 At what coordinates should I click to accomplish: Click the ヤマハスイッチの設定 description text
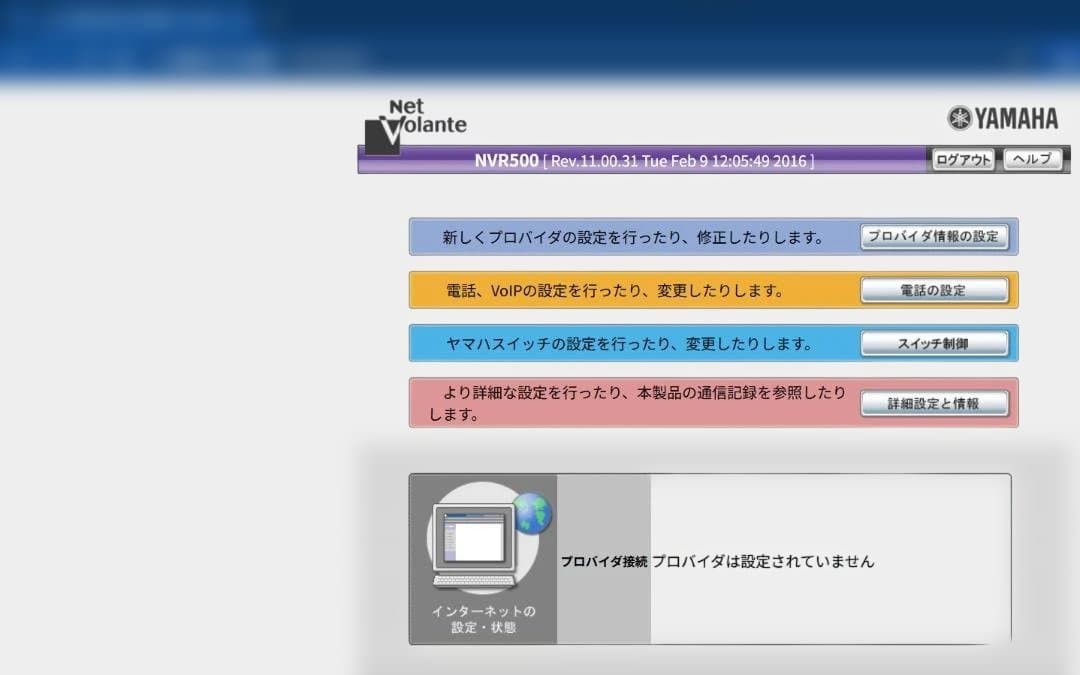629,344
